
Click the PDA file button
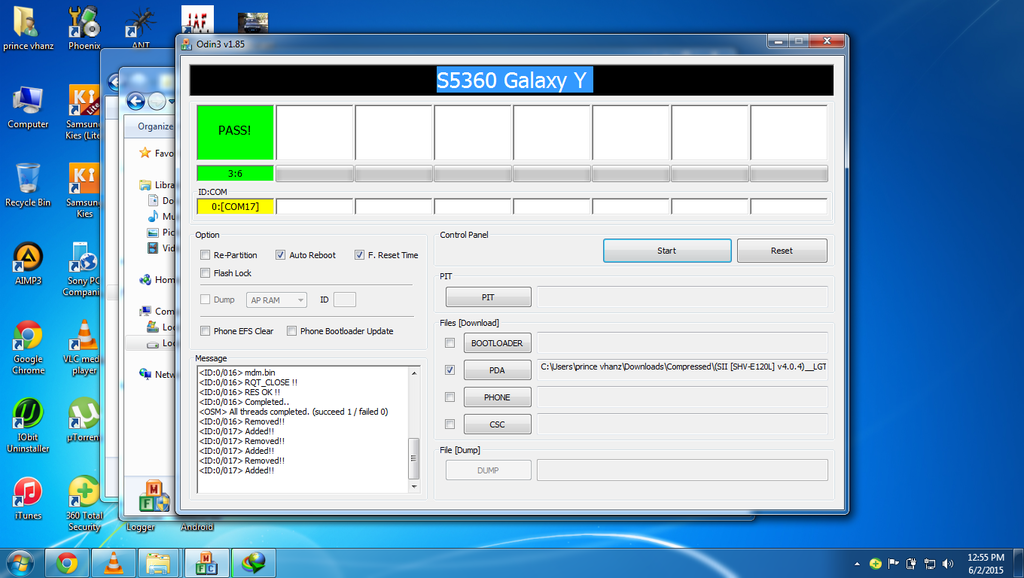pos(497,370)
